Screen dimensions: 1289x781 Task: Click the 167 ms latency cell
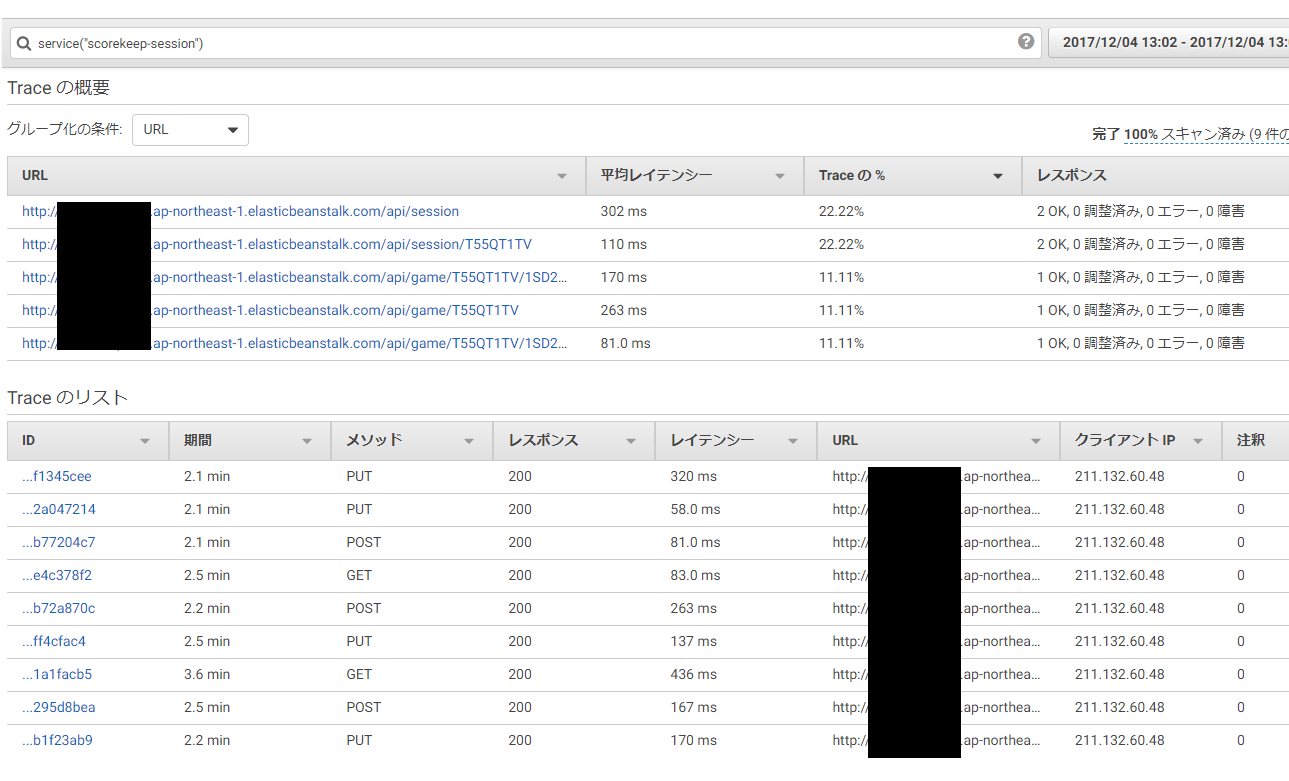pos(693,707)
